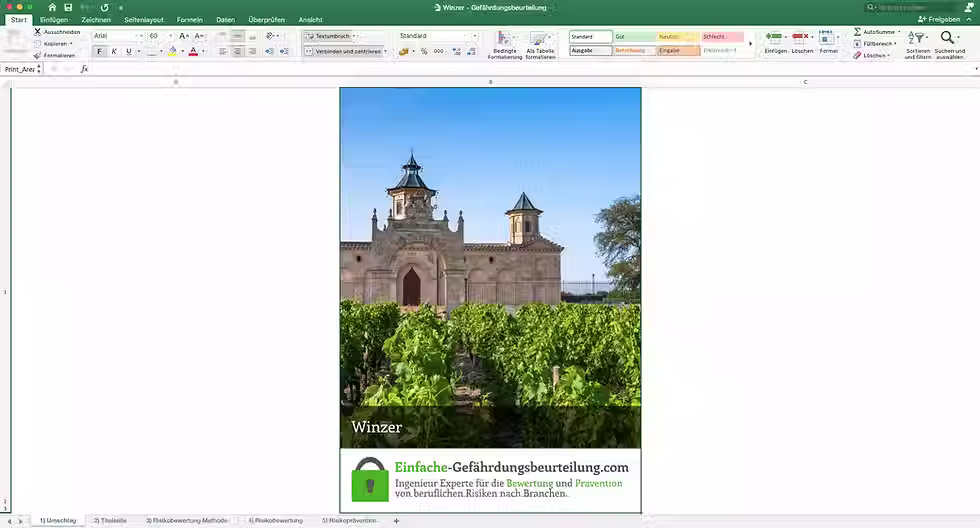Image resolution: width=980 pixels, height=528 pixels.
Task: Apply percent style
Action: click(424, 51)
